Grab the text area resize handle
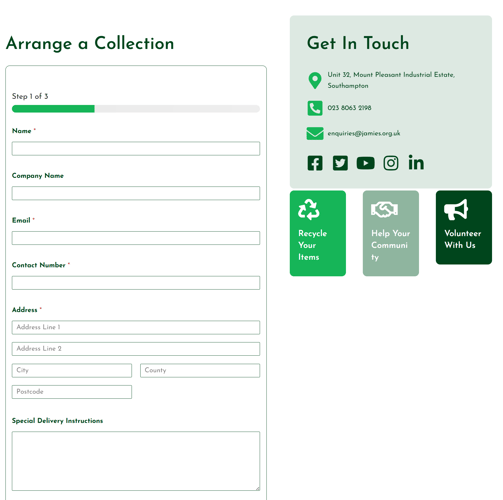This screenshot has height=500, width=503. click(x=257, y=488)
